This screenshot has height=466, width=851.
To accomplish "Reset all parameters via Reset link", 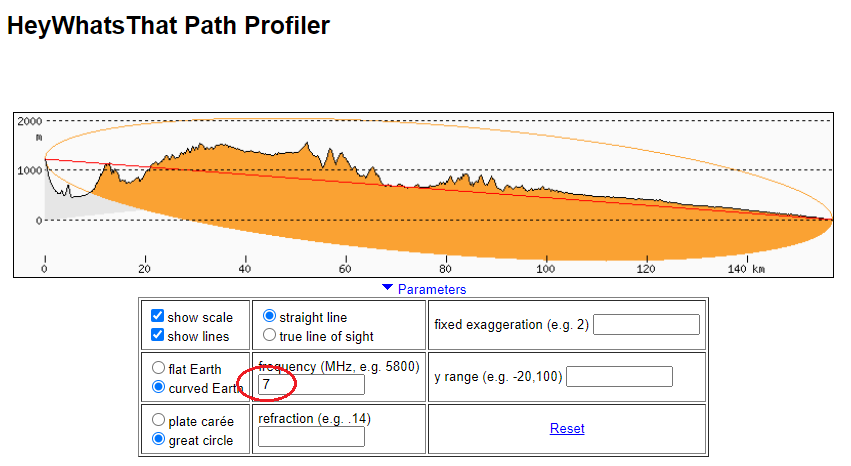I will pyautogui.click(x=567, y=429).
